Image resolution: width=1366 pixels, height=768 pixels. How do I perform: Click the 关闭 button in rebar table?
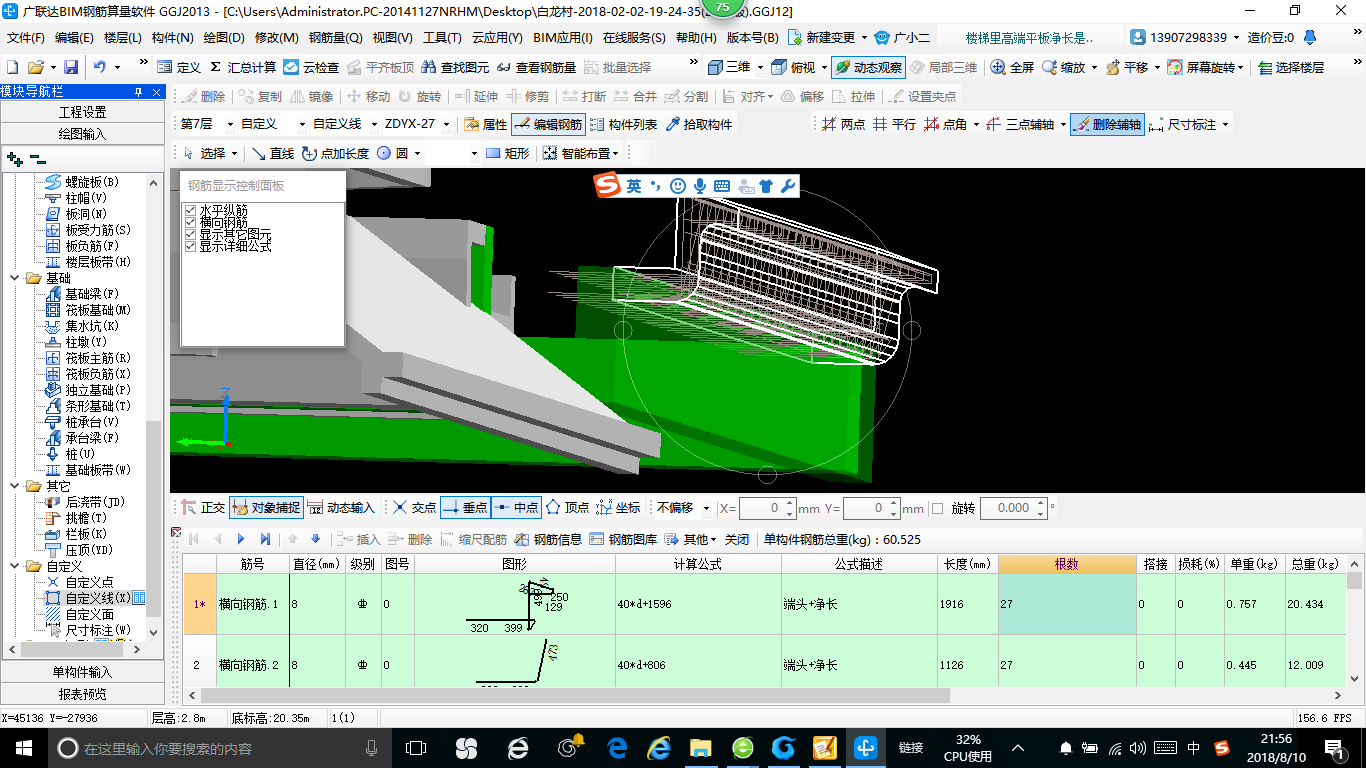[x=737, y=539]
